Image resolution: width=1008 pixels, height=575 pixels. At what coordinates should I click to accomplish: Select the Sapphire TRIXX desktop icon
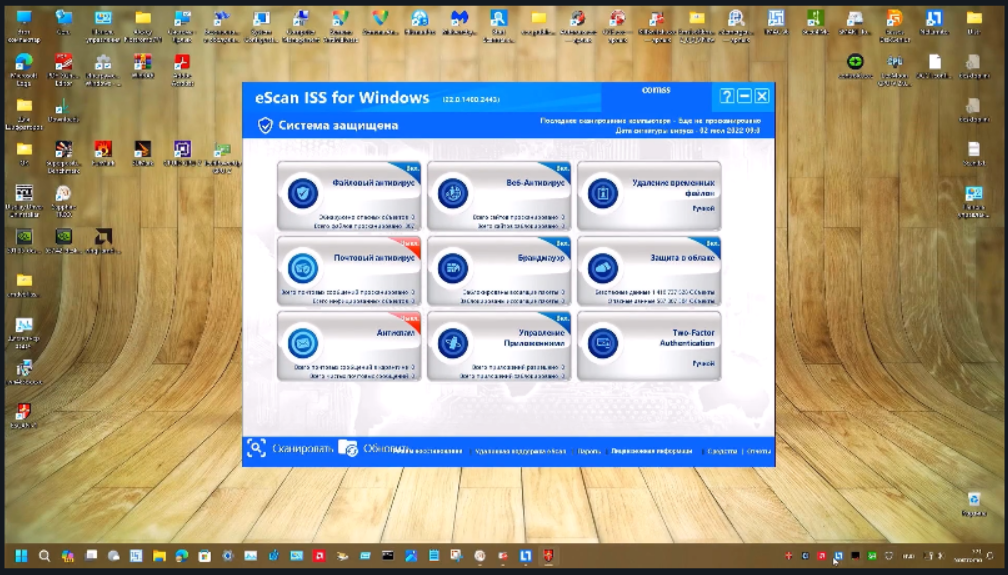tap(63, 202)
